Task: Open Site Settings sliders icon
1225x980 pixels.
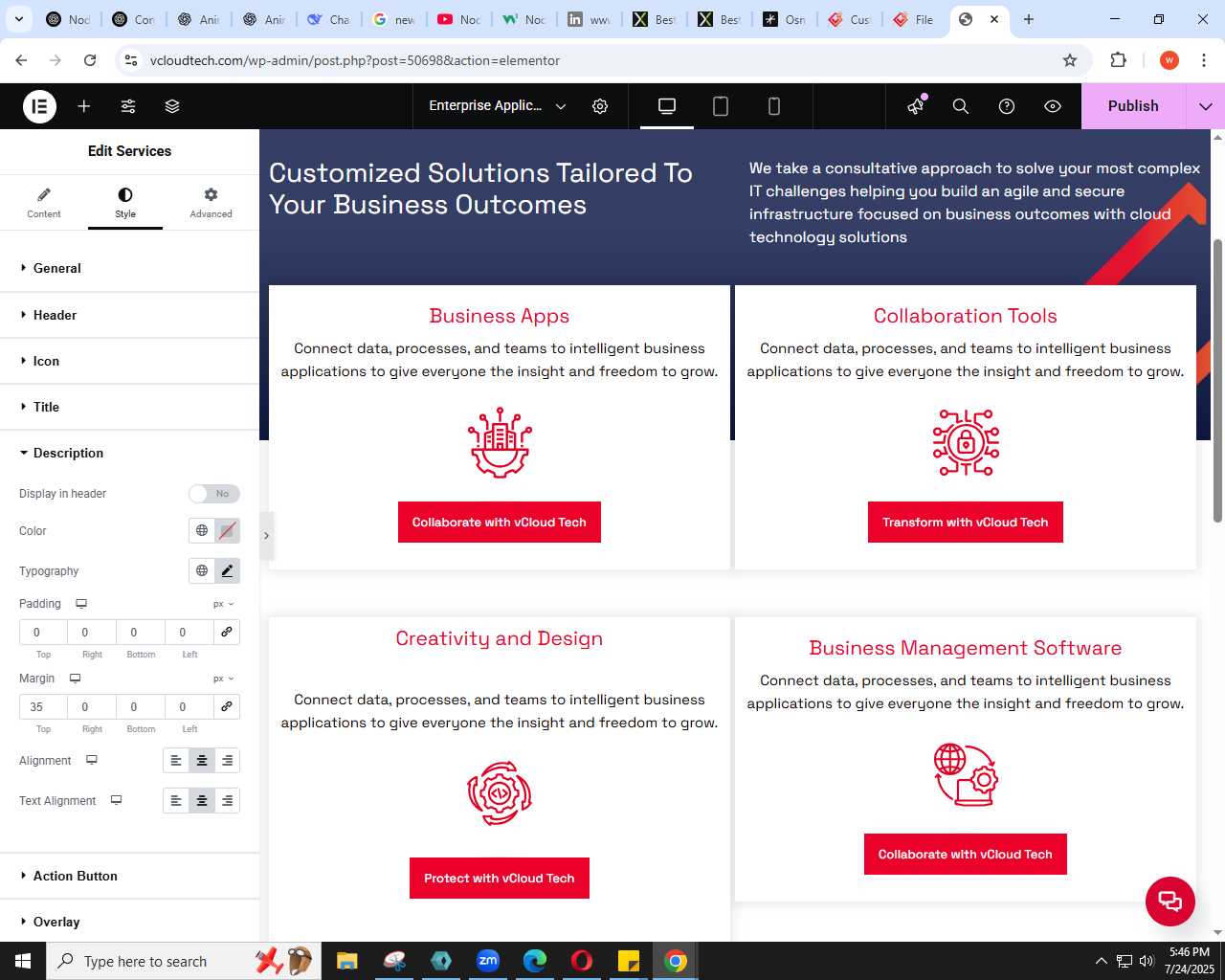Action: click(x=128, y=106)
